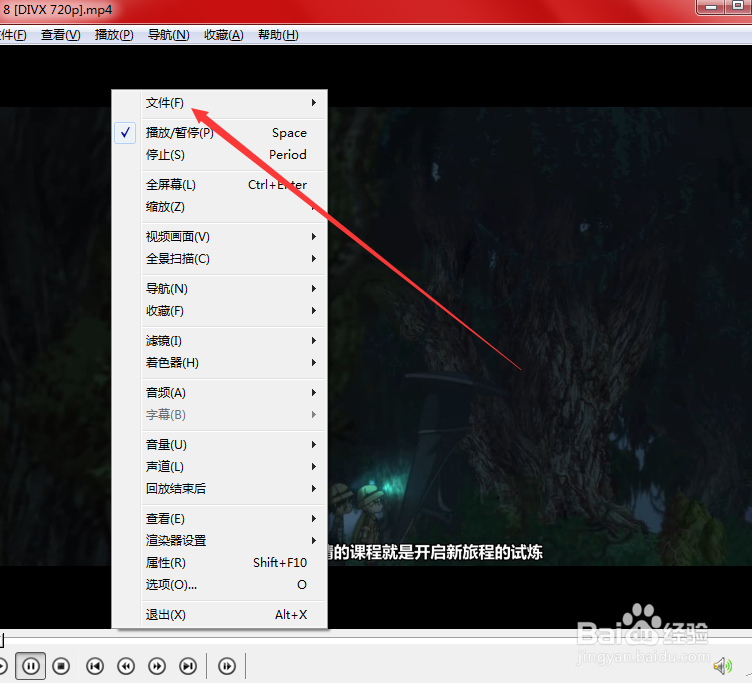This screenshot has width=752, height=683.
Task: Choose 停止(S) in the context menu
Action: tap(220, 155)
